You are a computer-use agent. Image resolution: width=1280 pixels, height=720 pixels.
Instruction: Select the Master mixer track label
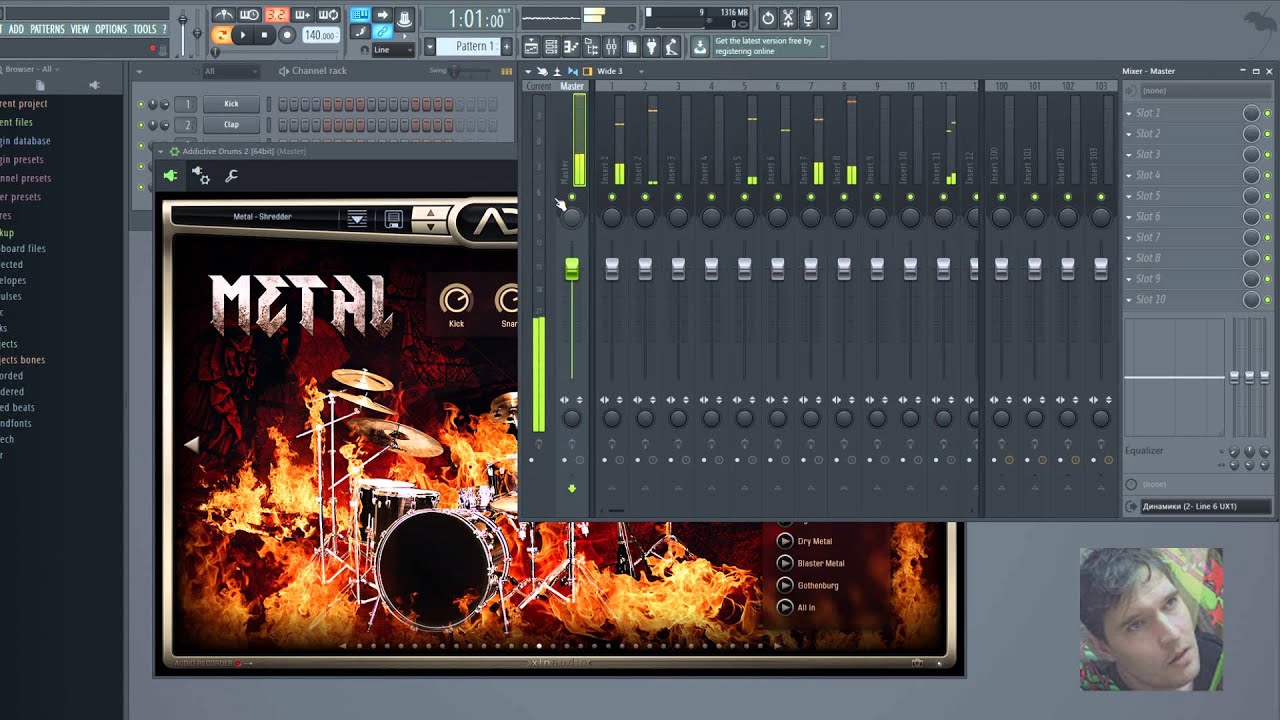(572, 87)
